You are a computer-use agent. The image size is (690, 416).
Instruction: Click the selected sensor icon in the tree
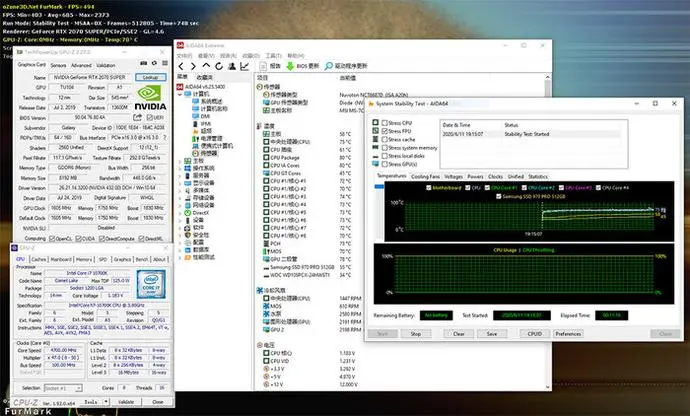tap(196, 153)
